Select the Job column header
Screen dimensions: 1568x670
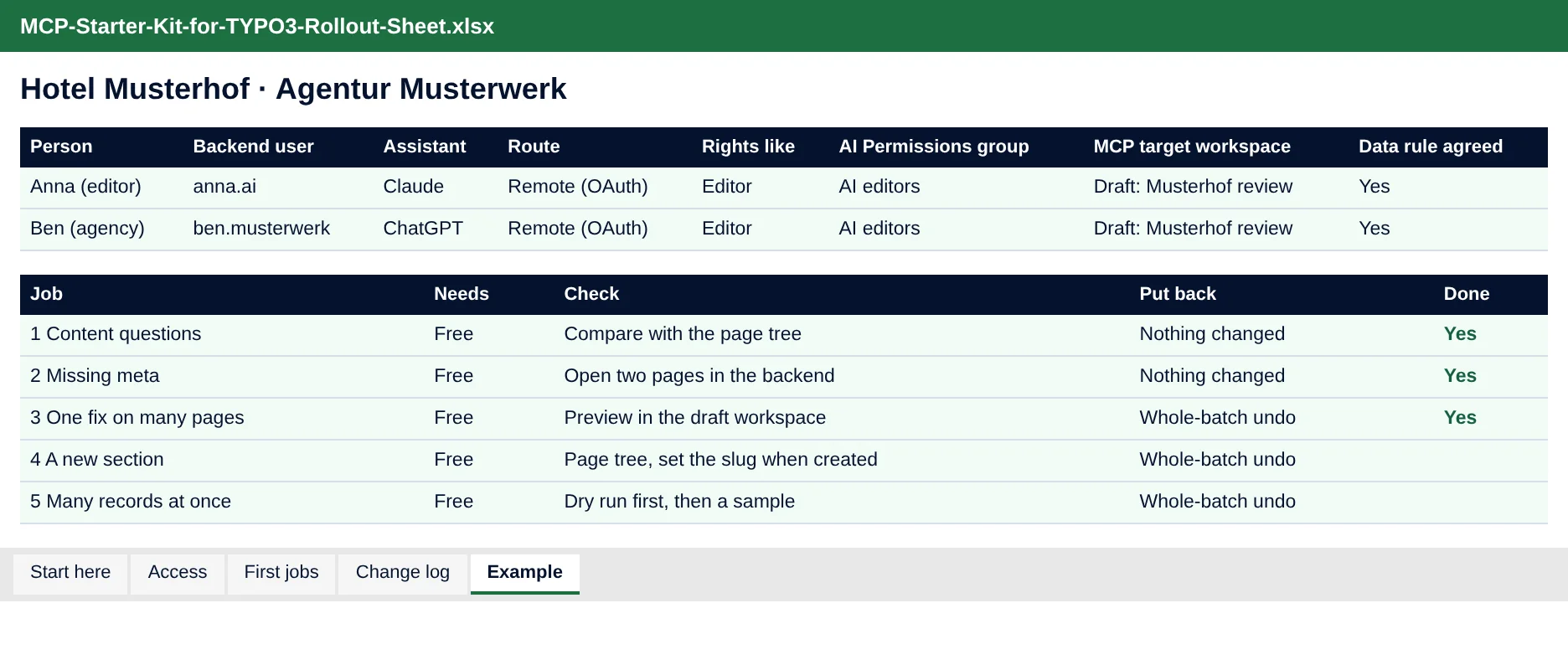(x=46, y=294)
